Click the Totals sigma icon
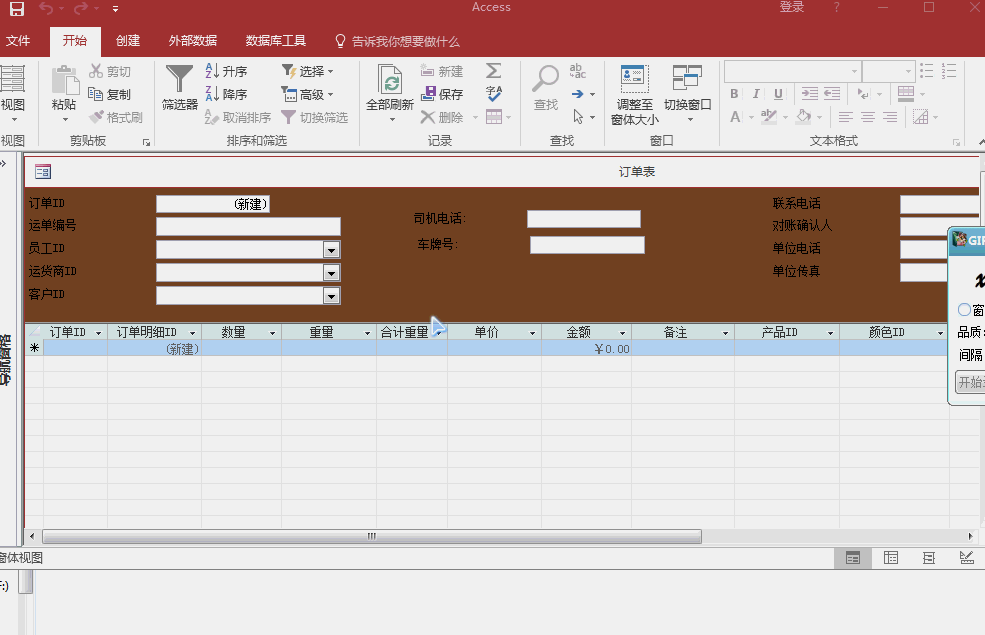The image size is (985, 635). 494,70
